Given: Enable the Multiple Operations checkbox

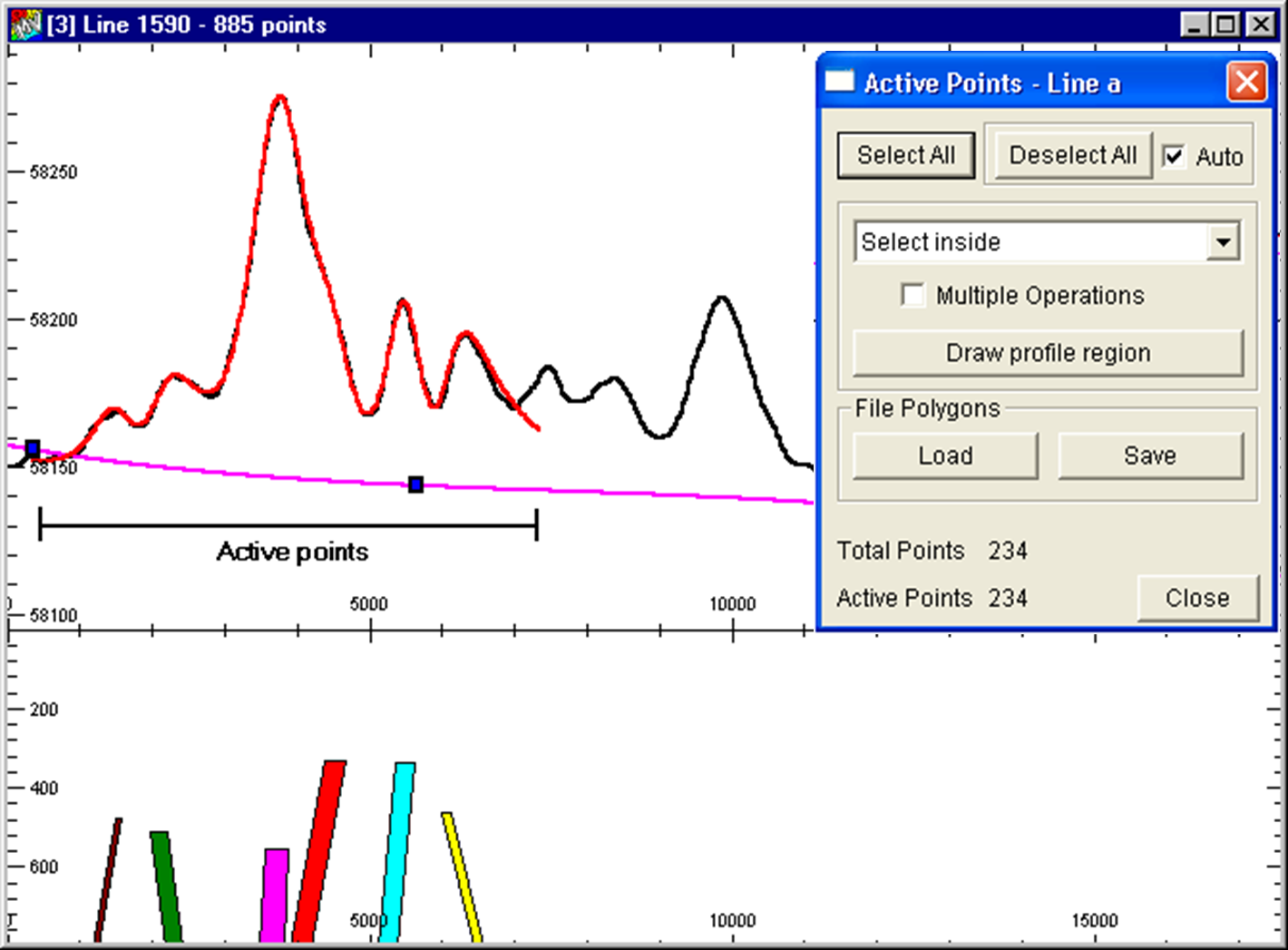Looking at the screenshot, I should click(912, 295).
